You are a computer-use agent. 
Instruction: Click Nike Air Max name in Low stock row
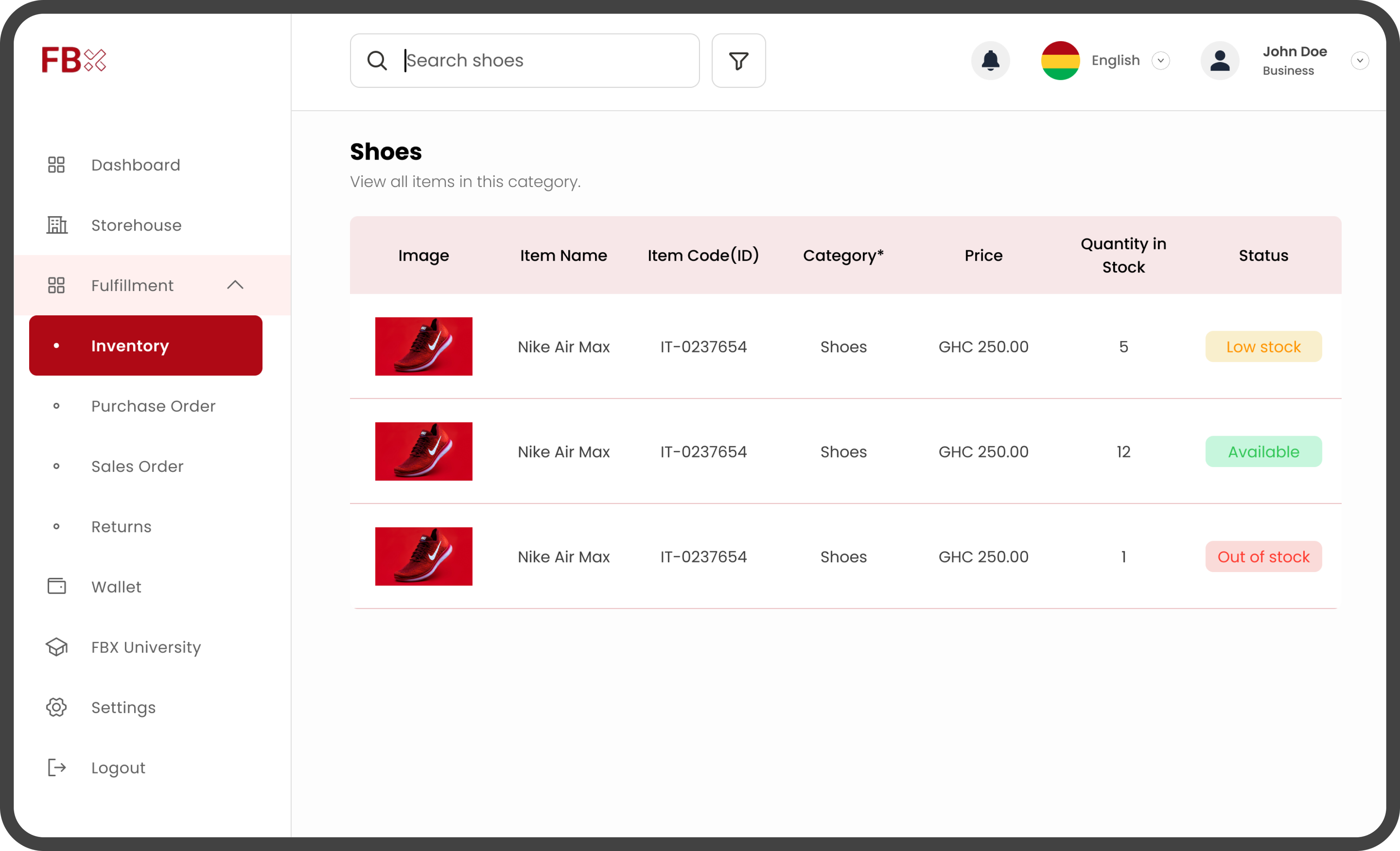point(563,346)
